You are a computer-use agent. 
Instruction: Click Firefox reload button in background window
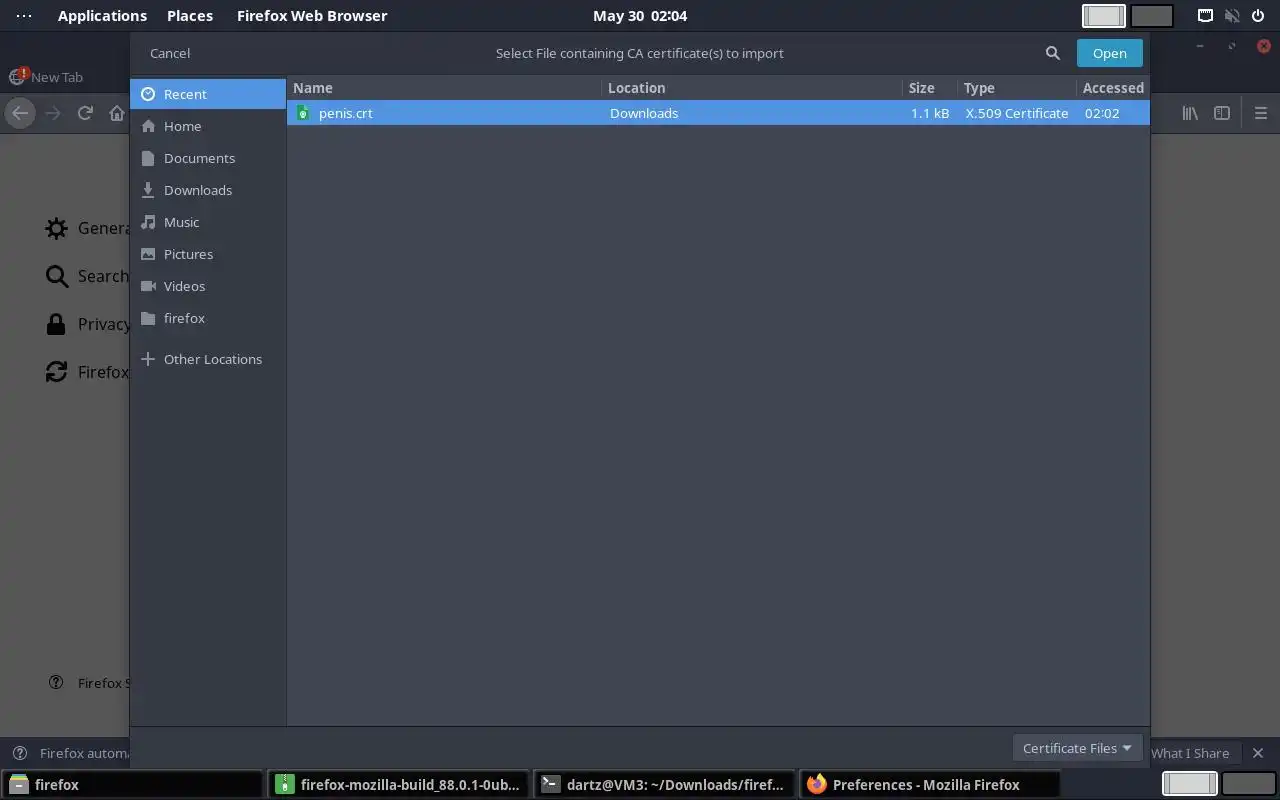[85, 113]
